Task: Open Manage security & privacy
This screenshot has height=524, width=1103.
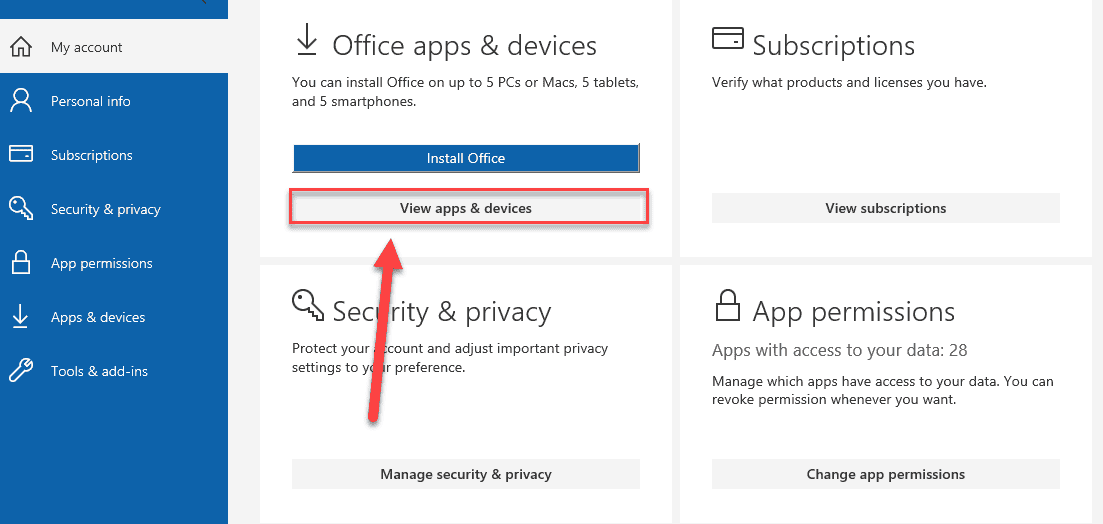Action: [466, 474]
